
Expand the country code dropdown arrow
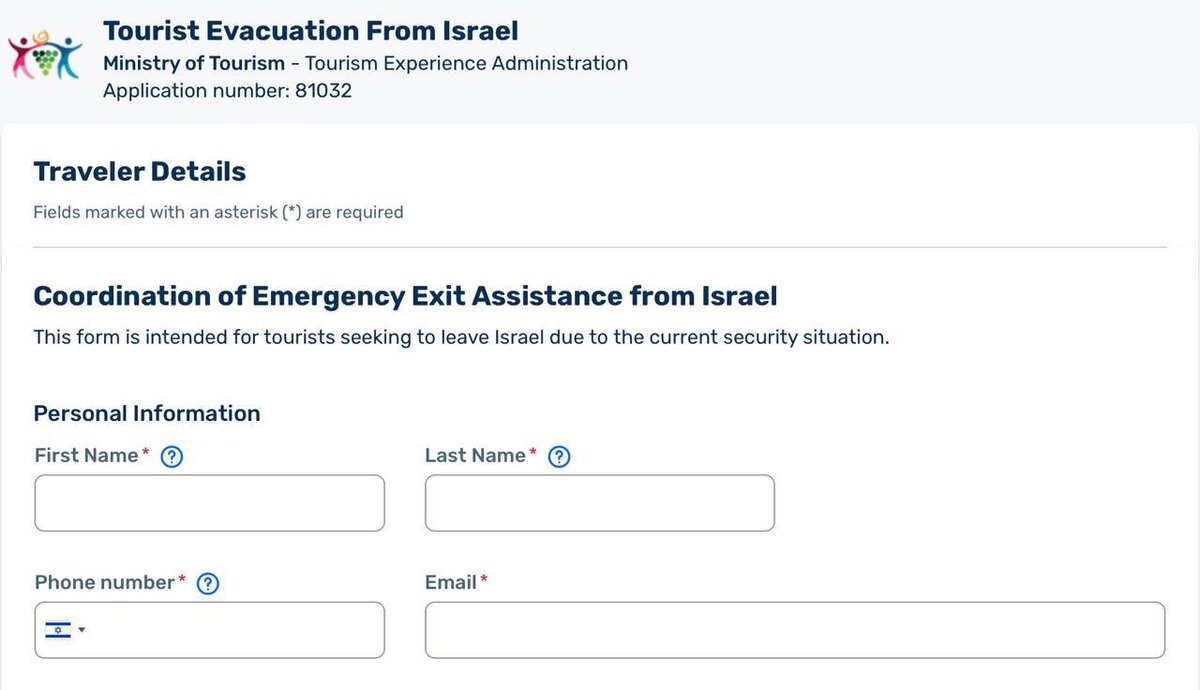[x=82, y=630]
